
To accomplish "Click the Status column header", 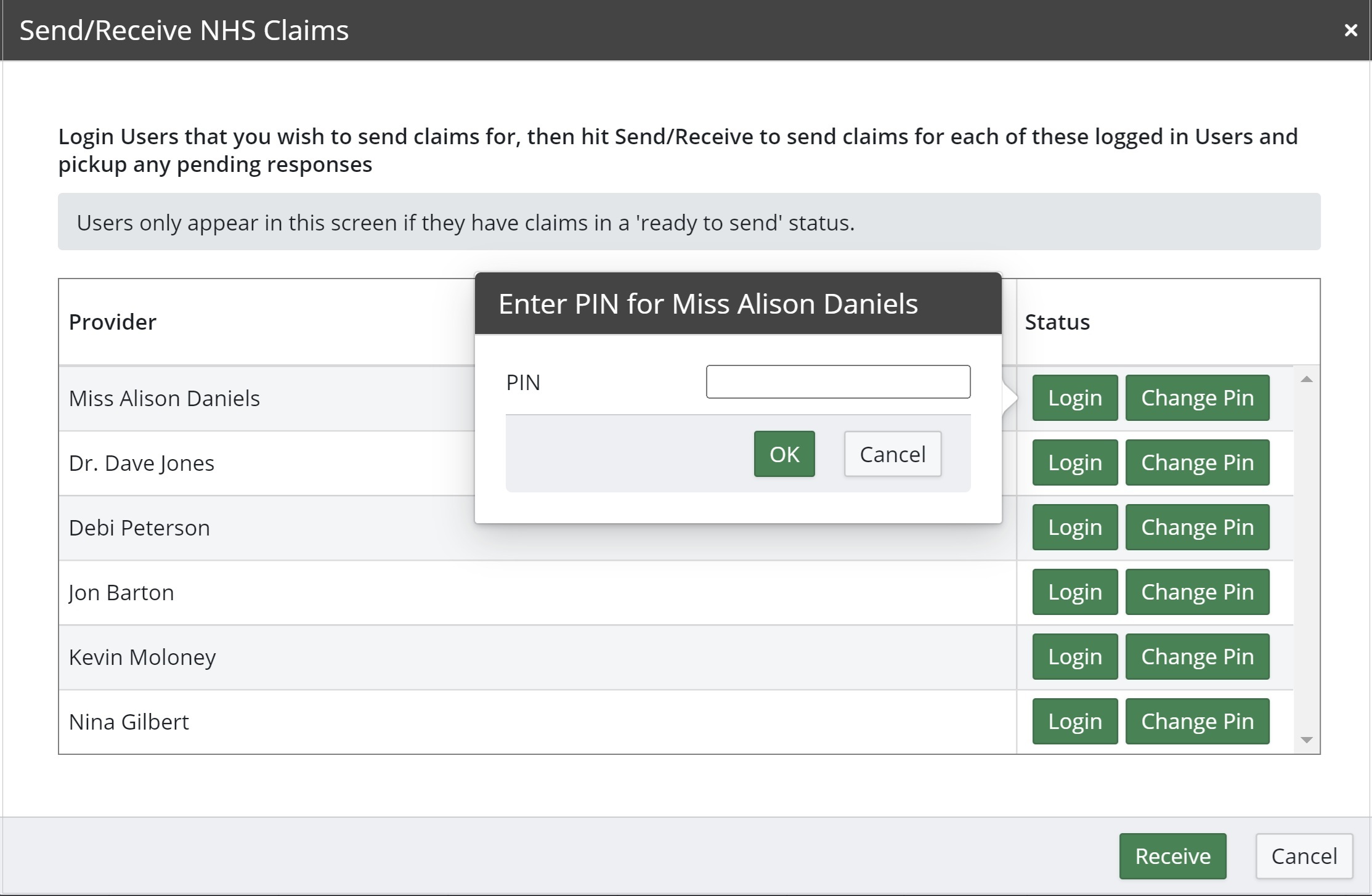I will (1057, 322).
